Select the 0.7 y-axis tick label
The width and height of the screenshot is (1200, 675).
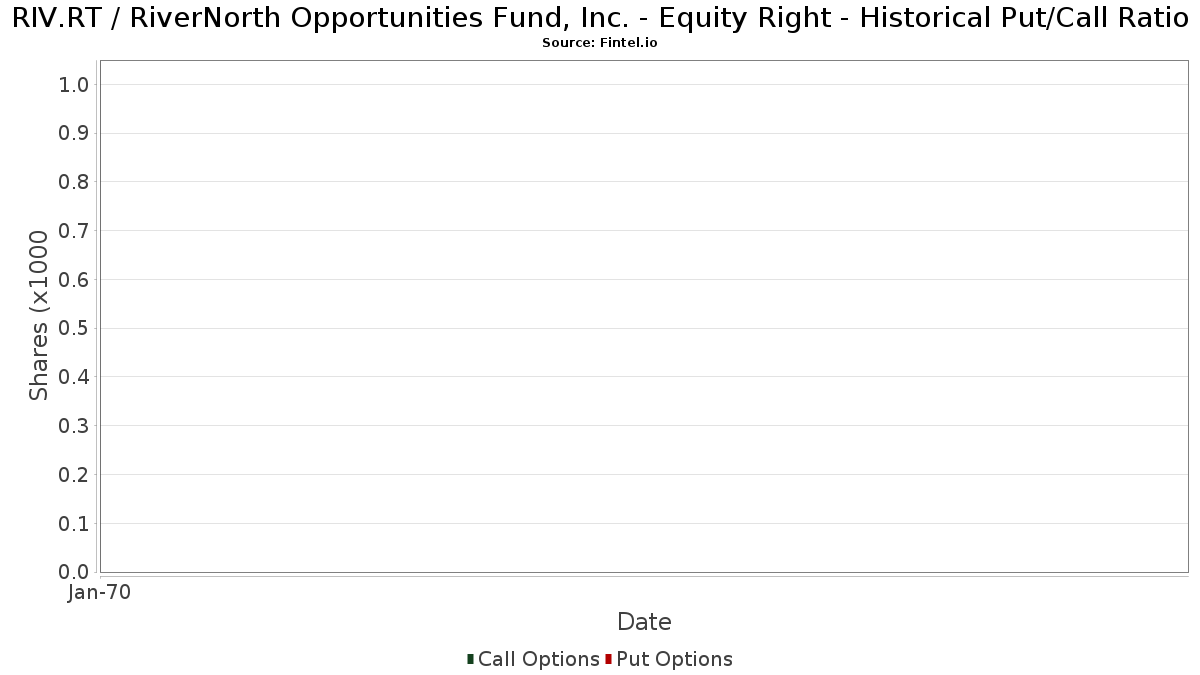point(74,231)
